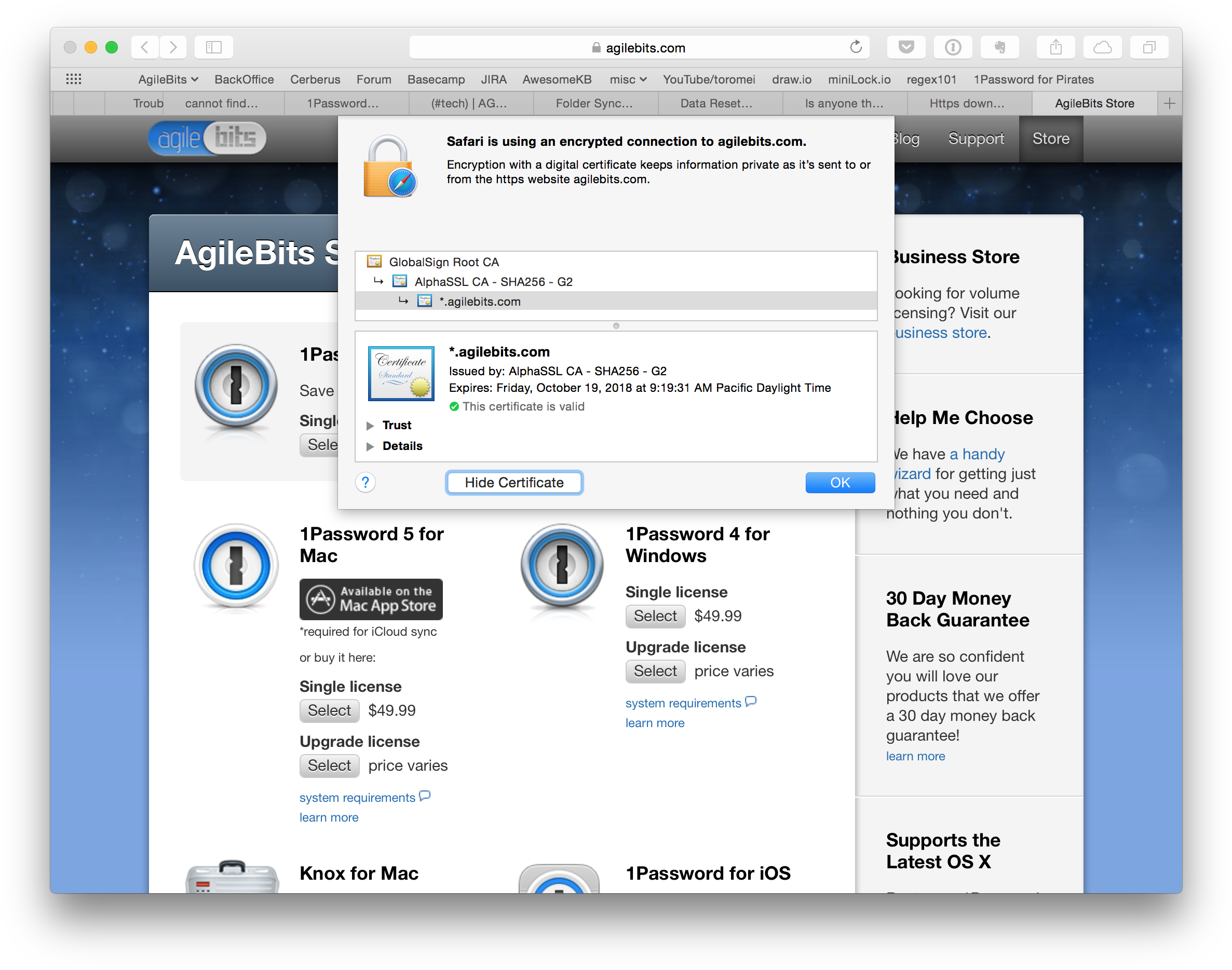This screenshot has height=970, width=1232.
Task: Select GlobalSign Root CA in certificate chain
Action: click(x=443, y=262)
